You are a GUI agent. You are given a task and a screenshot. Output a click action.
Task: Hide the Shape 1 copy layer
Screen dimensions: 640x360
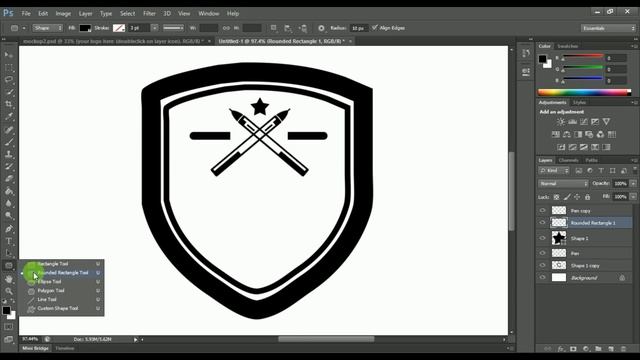coord(542,265)
